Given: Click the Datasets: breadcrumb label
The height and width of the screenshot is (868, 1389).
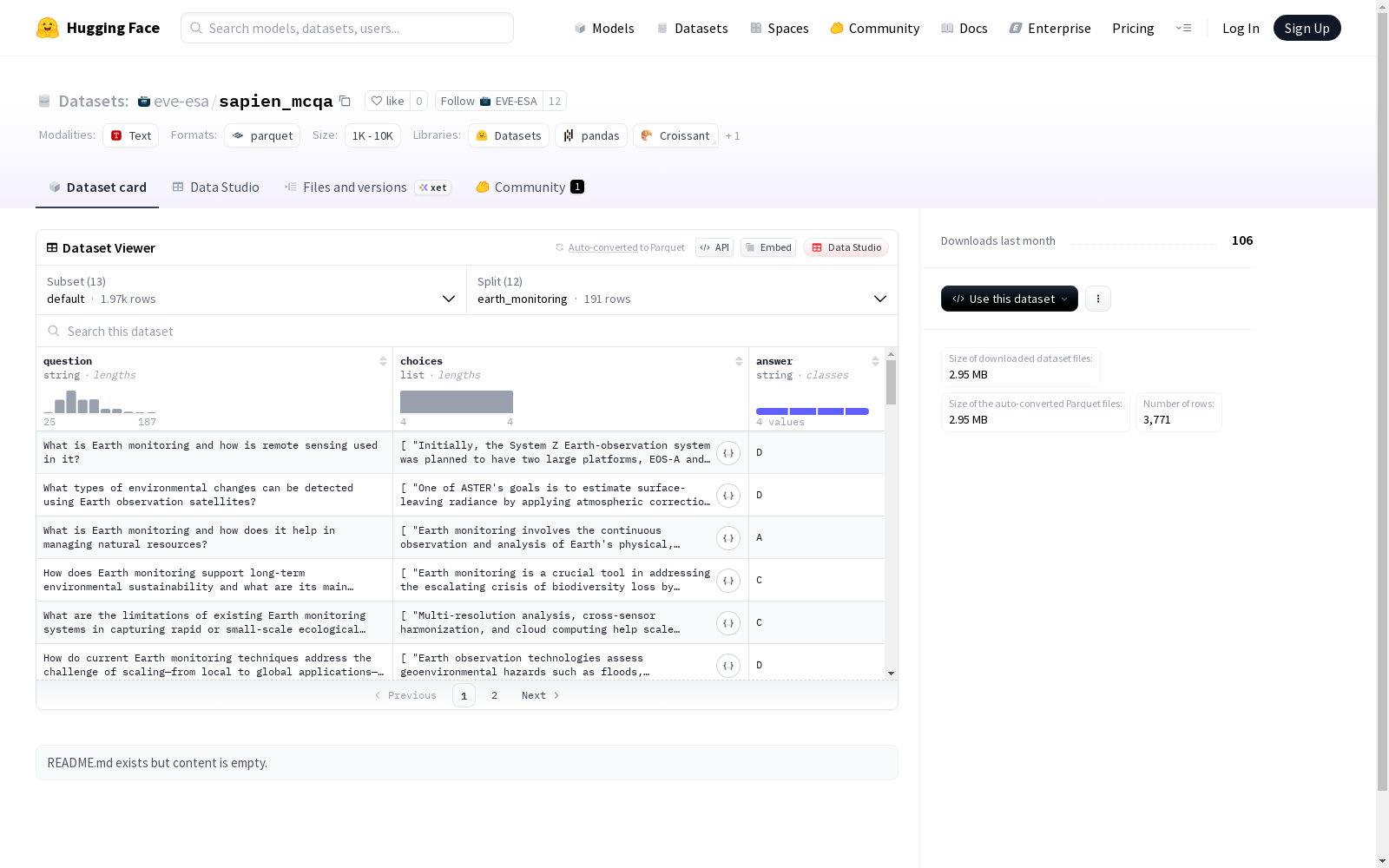Looking at the screenshot, I should [94, 101].
